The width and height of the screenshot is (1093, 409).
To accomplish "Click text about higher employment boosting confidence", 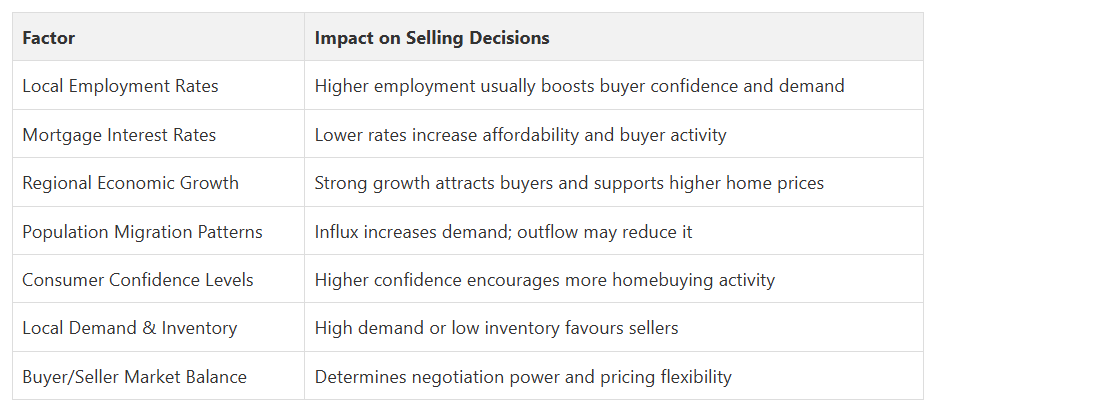I will [x=579, y=86].
